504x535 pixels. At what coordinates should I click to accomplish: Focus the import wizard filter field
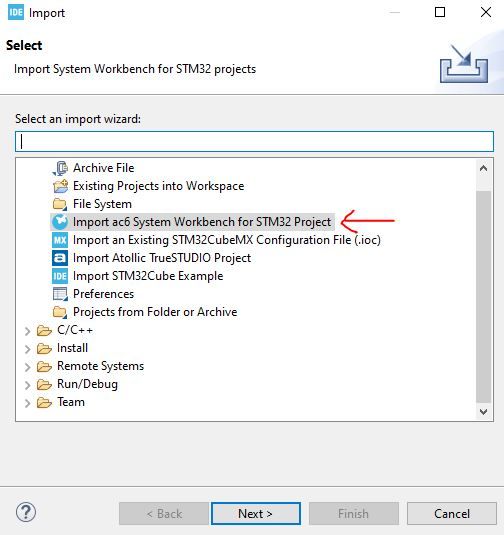click(x=255, y=141)
